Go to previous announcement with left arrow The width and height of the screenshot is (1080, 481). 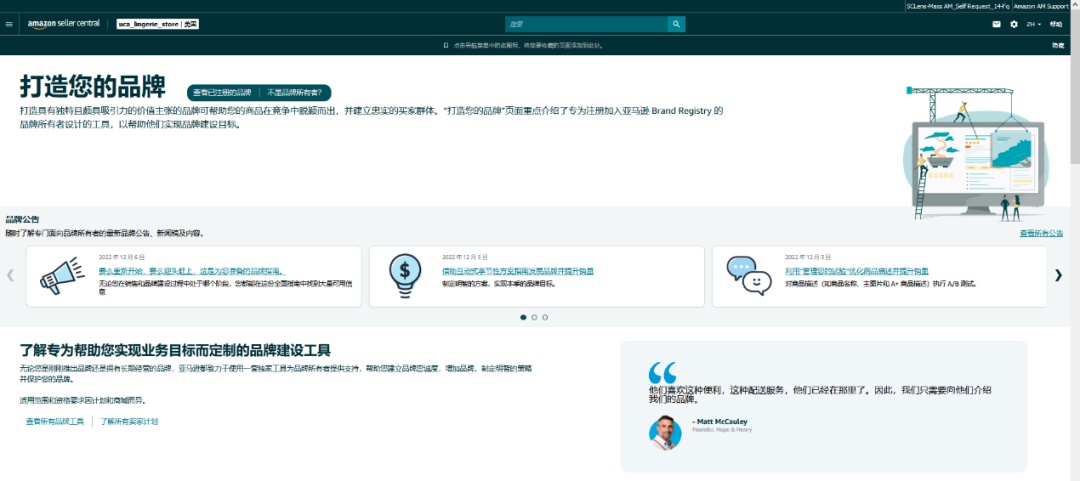pos(11,275)
